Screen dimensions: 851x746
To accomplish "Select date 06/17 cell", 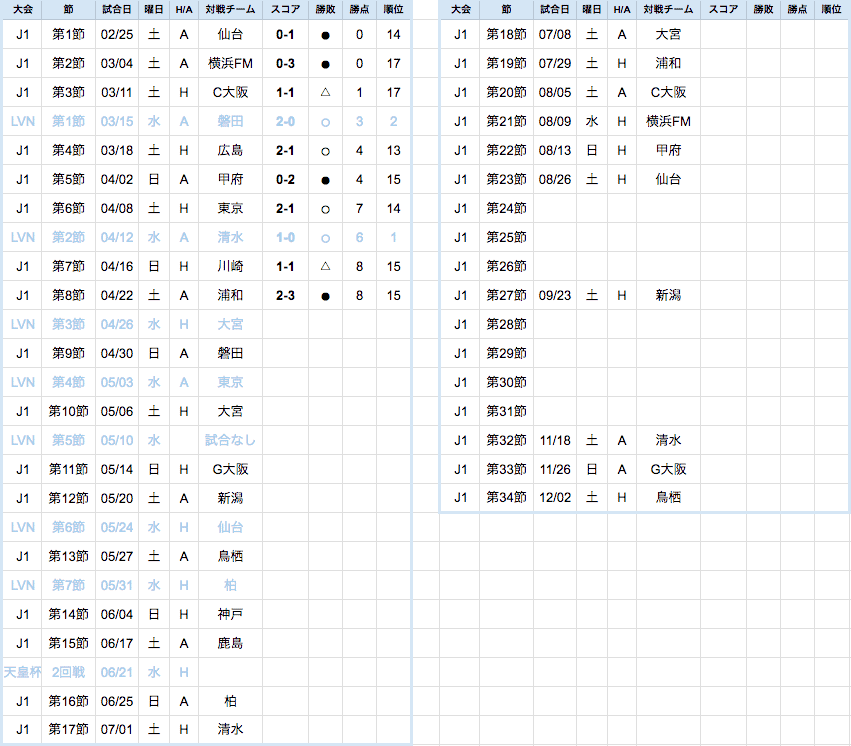I will coord(117,643).
